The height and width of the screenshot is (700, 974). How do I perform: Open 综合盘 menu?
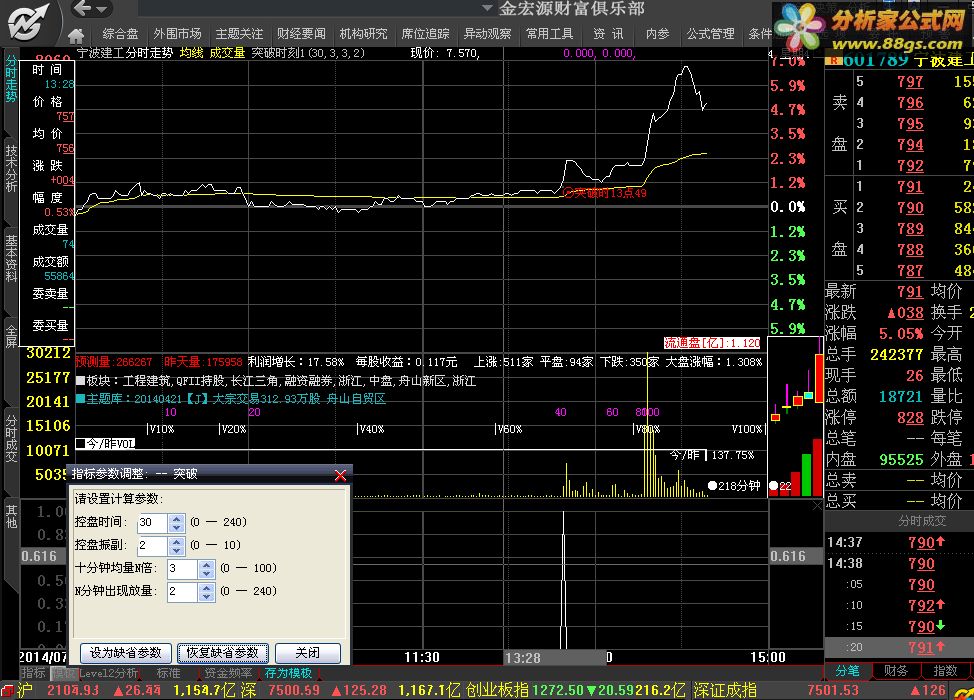[x=121, y=34]
